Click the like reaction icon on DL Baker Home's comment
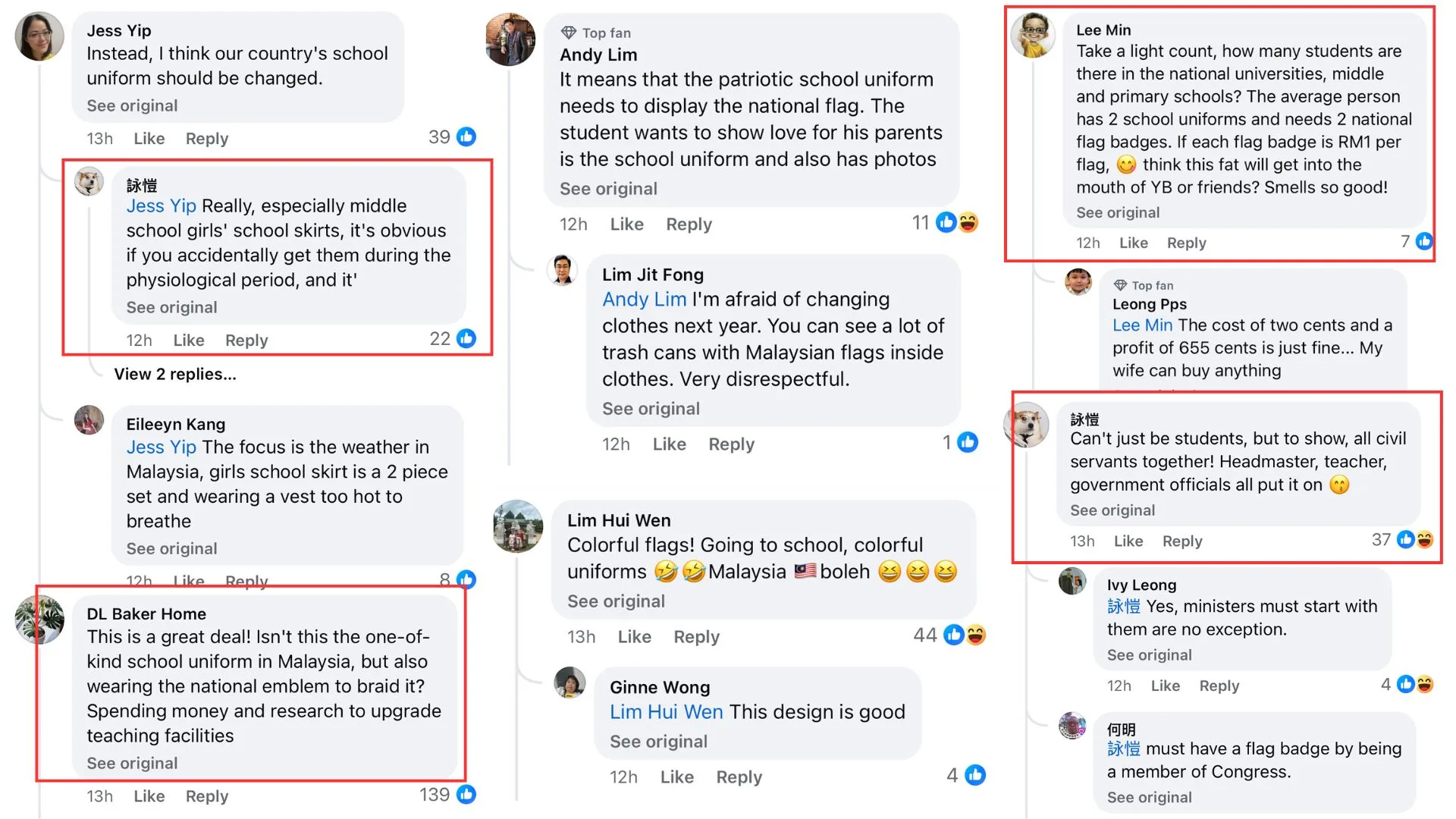The height and width of the screenshot is (819, 1456). [466, 795]
